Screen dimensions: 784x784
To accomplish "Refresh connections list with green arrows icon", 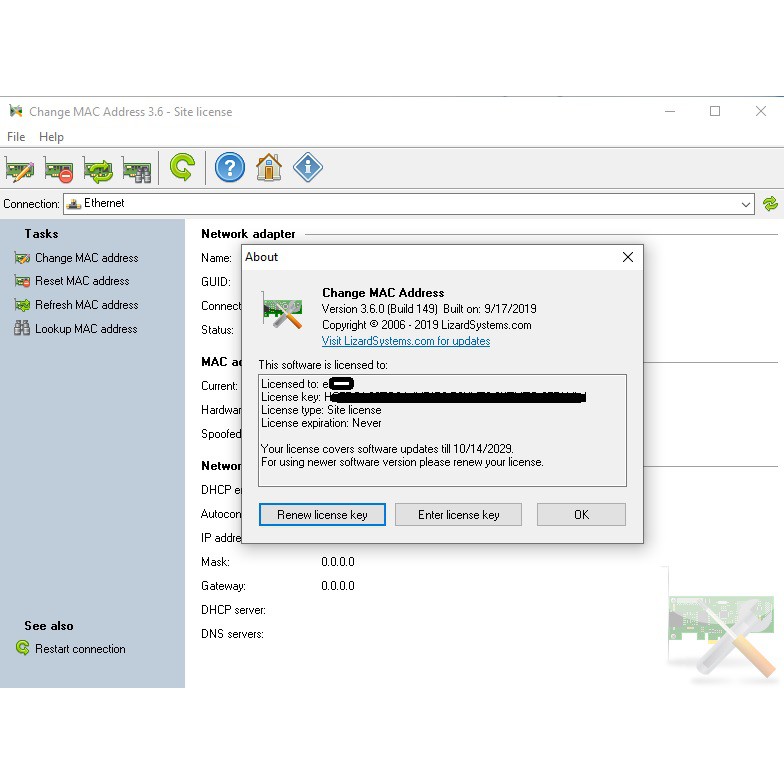I will pyautogui.click(x=770, y=204).
